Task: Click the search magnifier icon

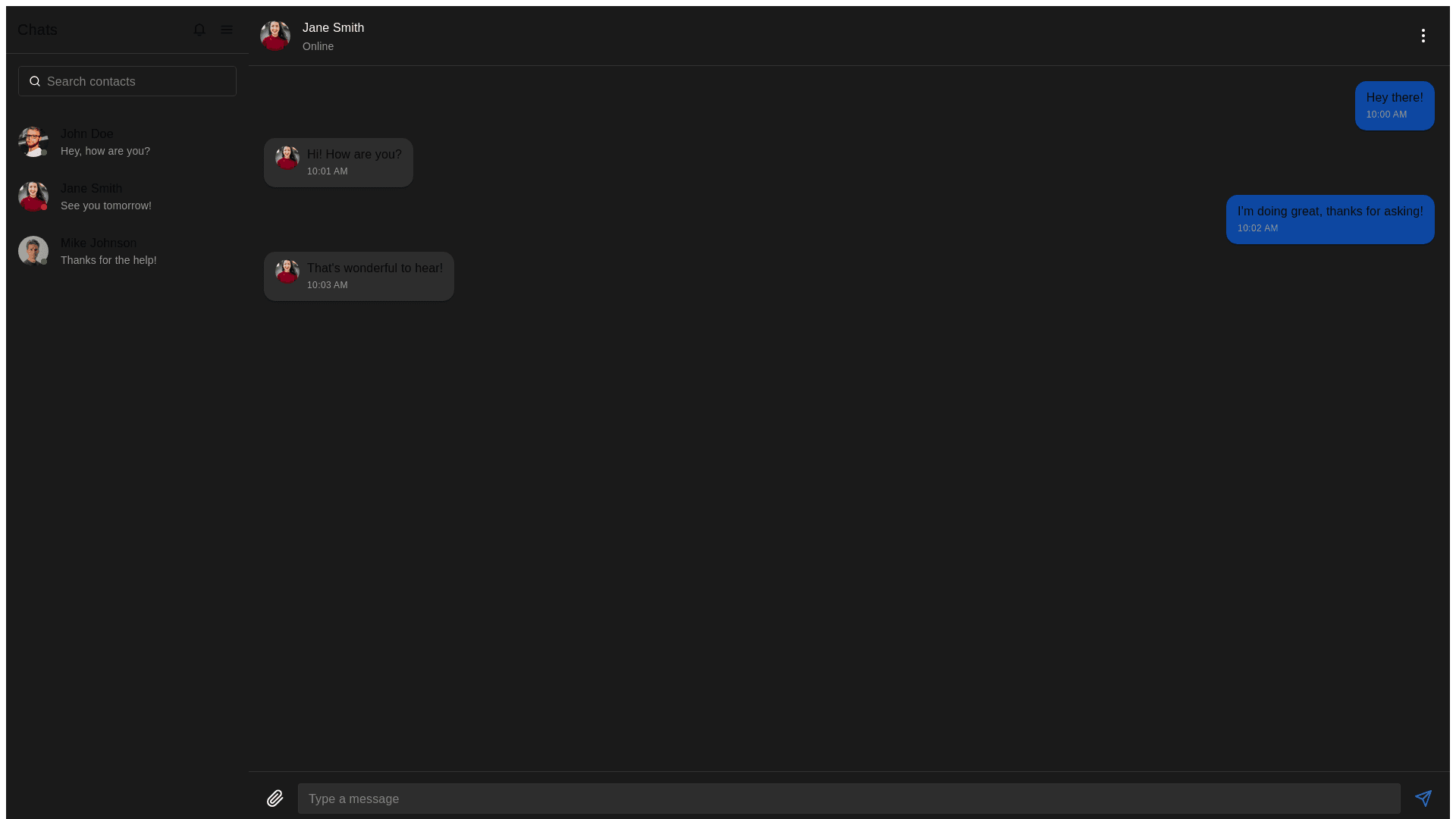Action: coord(35,81)
